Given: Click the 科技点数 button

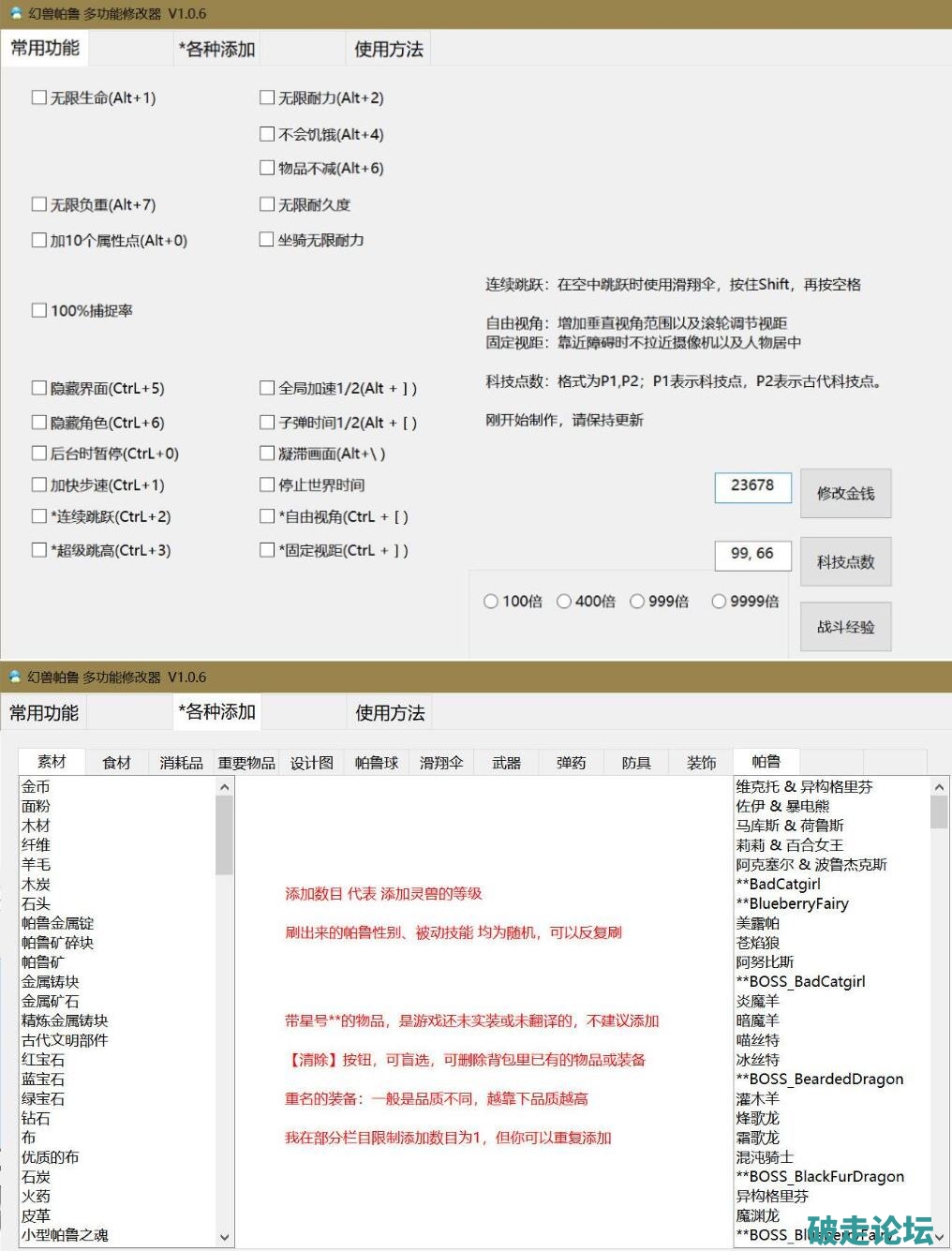Looking at the screenshot, I should (844, 562).
